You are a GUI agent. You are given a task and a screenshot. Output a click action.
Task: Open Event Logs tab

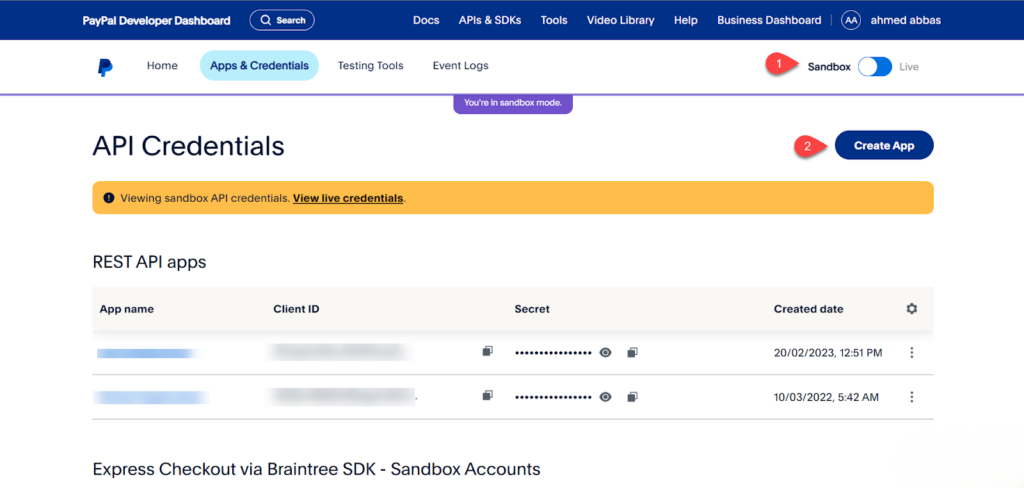[460, 65]
